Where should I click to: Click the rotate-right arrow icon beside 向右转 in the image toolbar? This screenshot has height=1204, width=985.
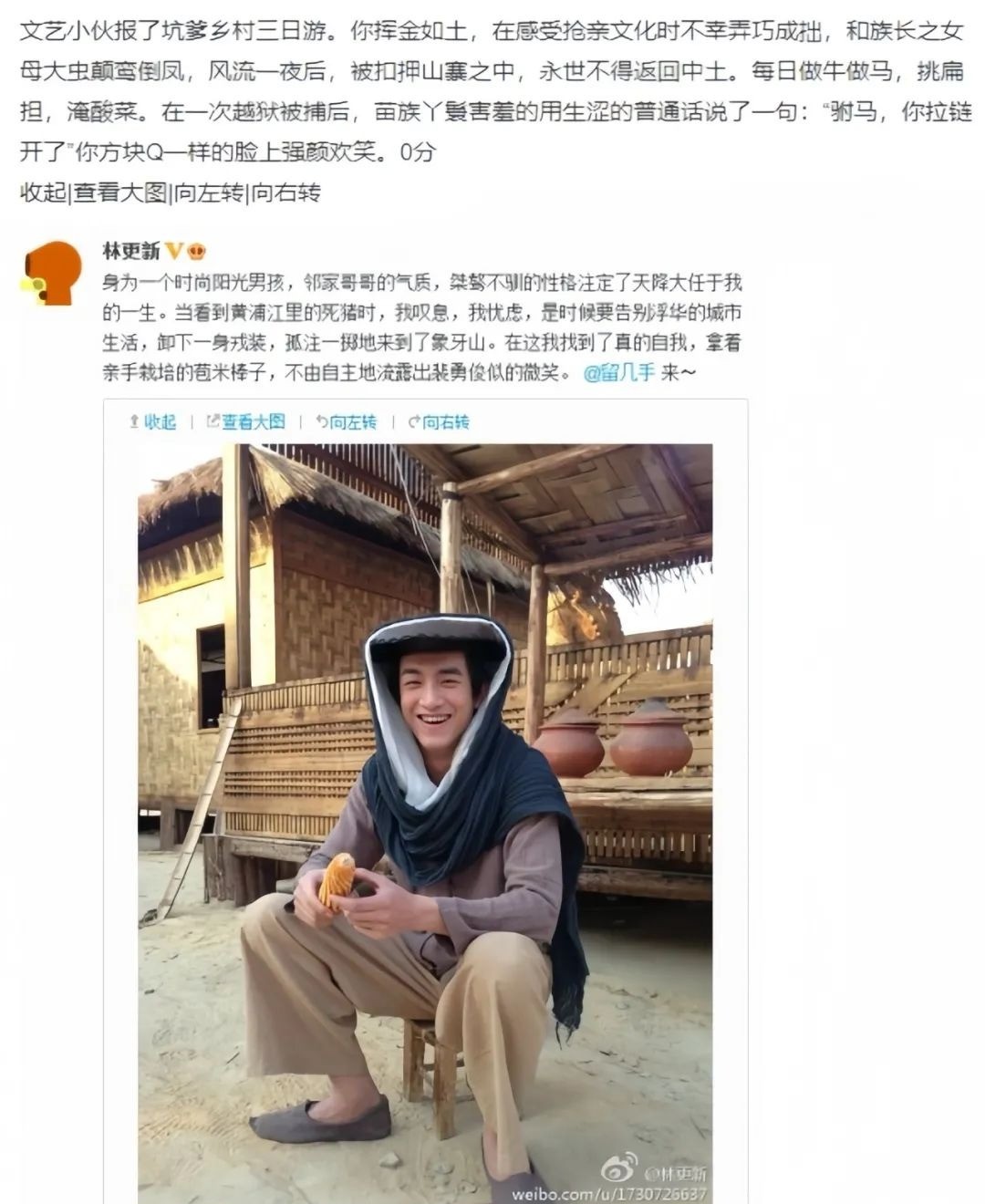(x=413, y=421)
